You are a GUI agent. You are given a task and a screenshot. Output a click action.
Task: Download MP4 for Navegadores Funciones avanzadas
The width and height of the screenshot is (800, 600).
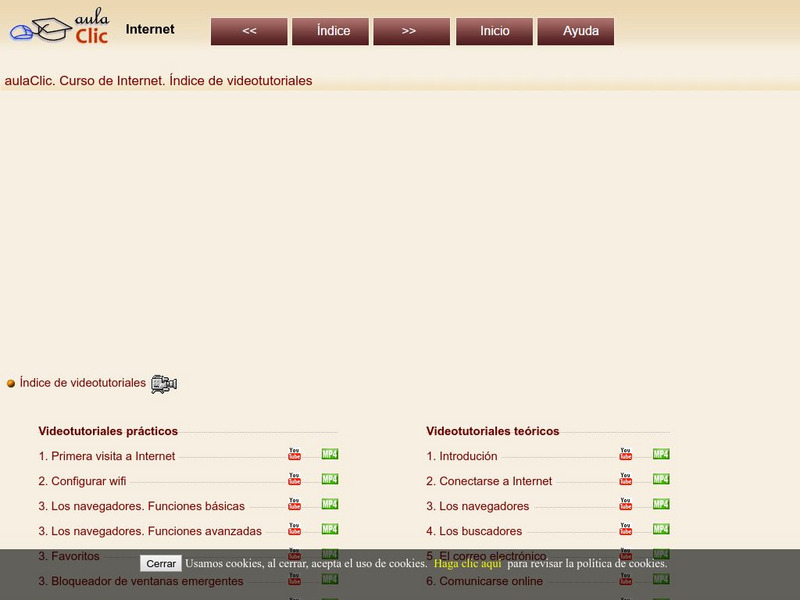330,529
